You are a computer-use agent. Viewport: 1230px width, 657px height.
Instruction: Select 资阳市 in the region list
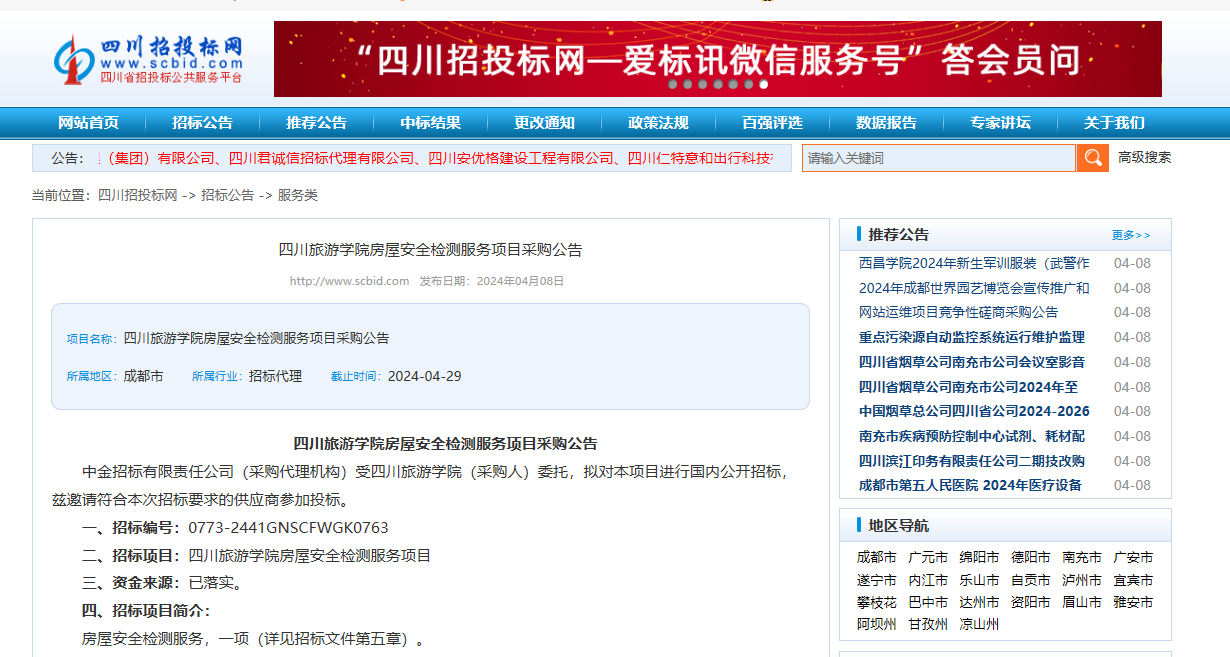tap(1031, 602)
